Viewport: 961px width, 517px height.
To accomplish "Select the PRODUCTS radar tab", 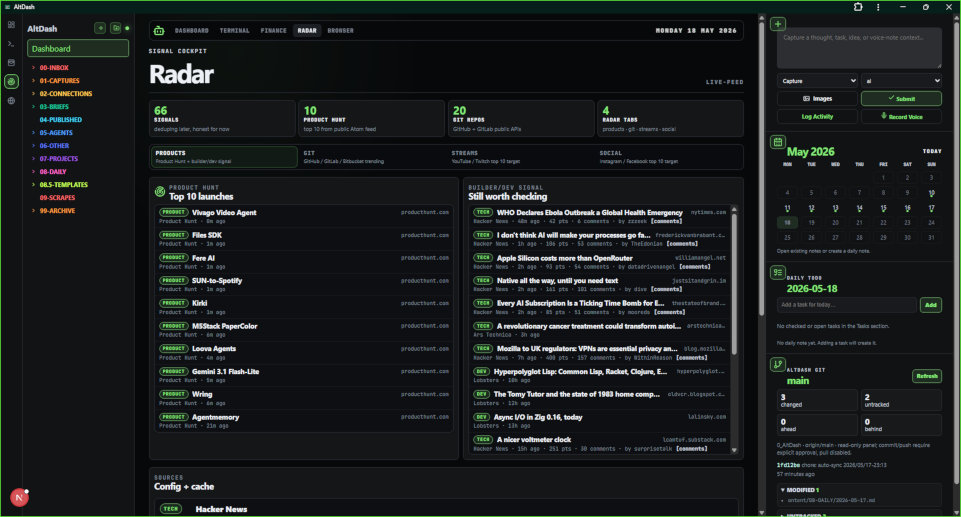I will (224, 157).
